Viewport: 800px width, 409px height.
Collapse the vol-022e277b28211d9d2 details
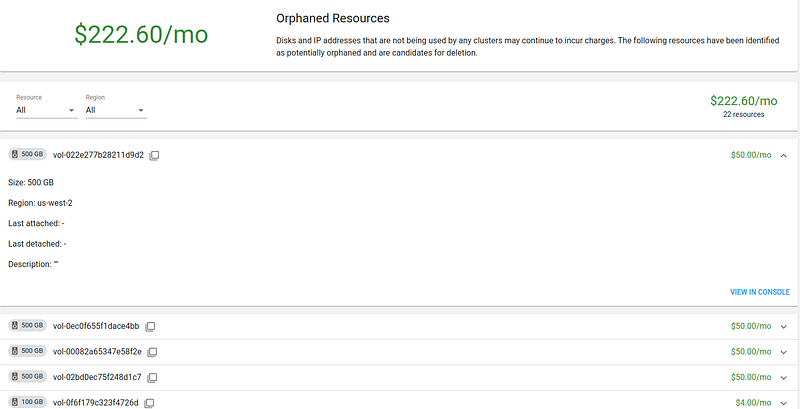[784, 155]
